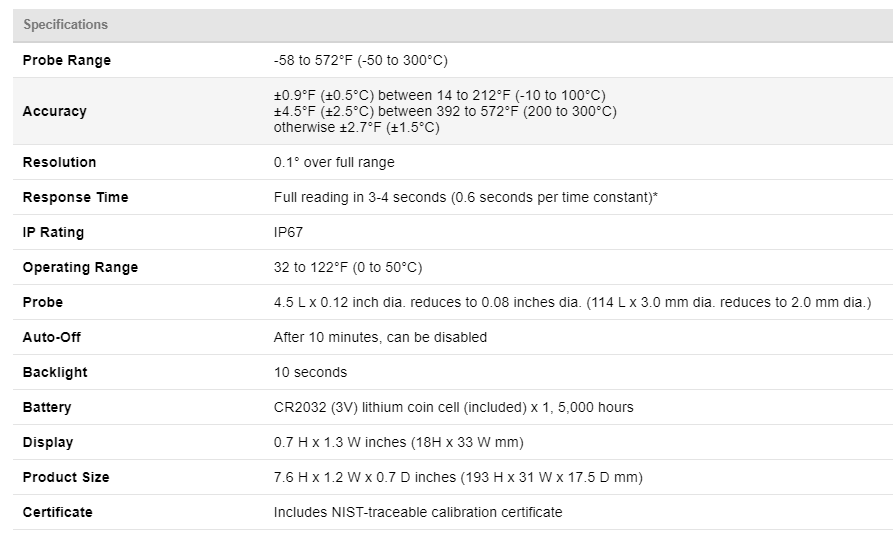893x536 pixels.
Task: Select the Display row label
Action: (x=48, y=442)
